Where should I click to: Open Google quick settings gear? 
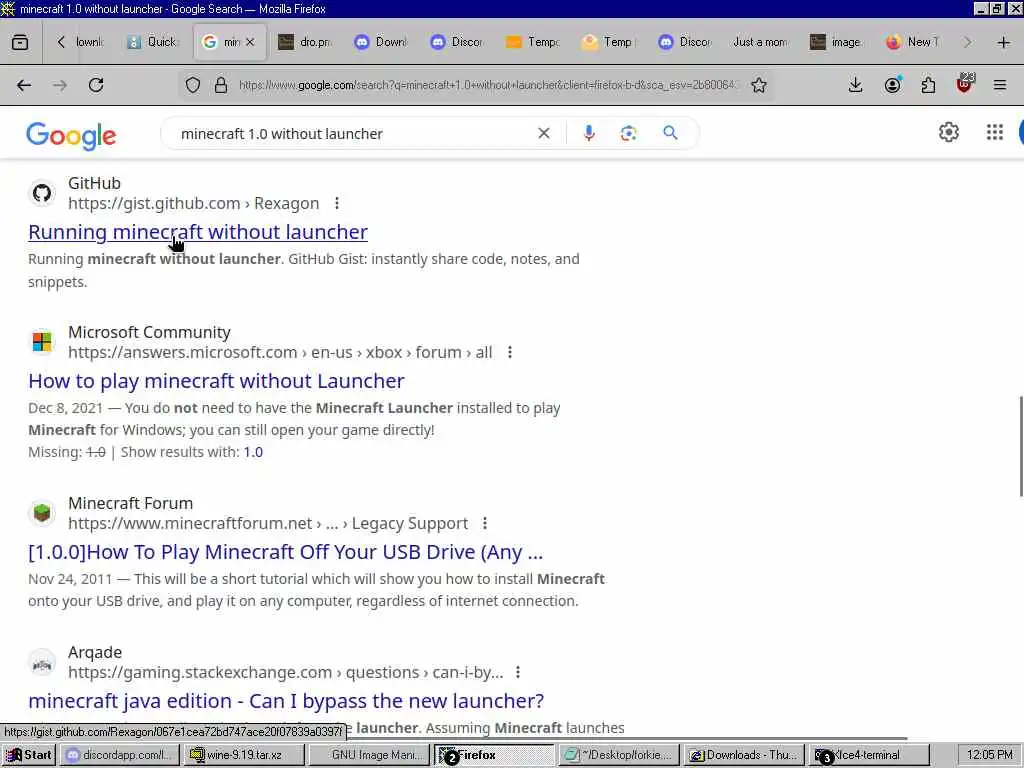(948, 133)
